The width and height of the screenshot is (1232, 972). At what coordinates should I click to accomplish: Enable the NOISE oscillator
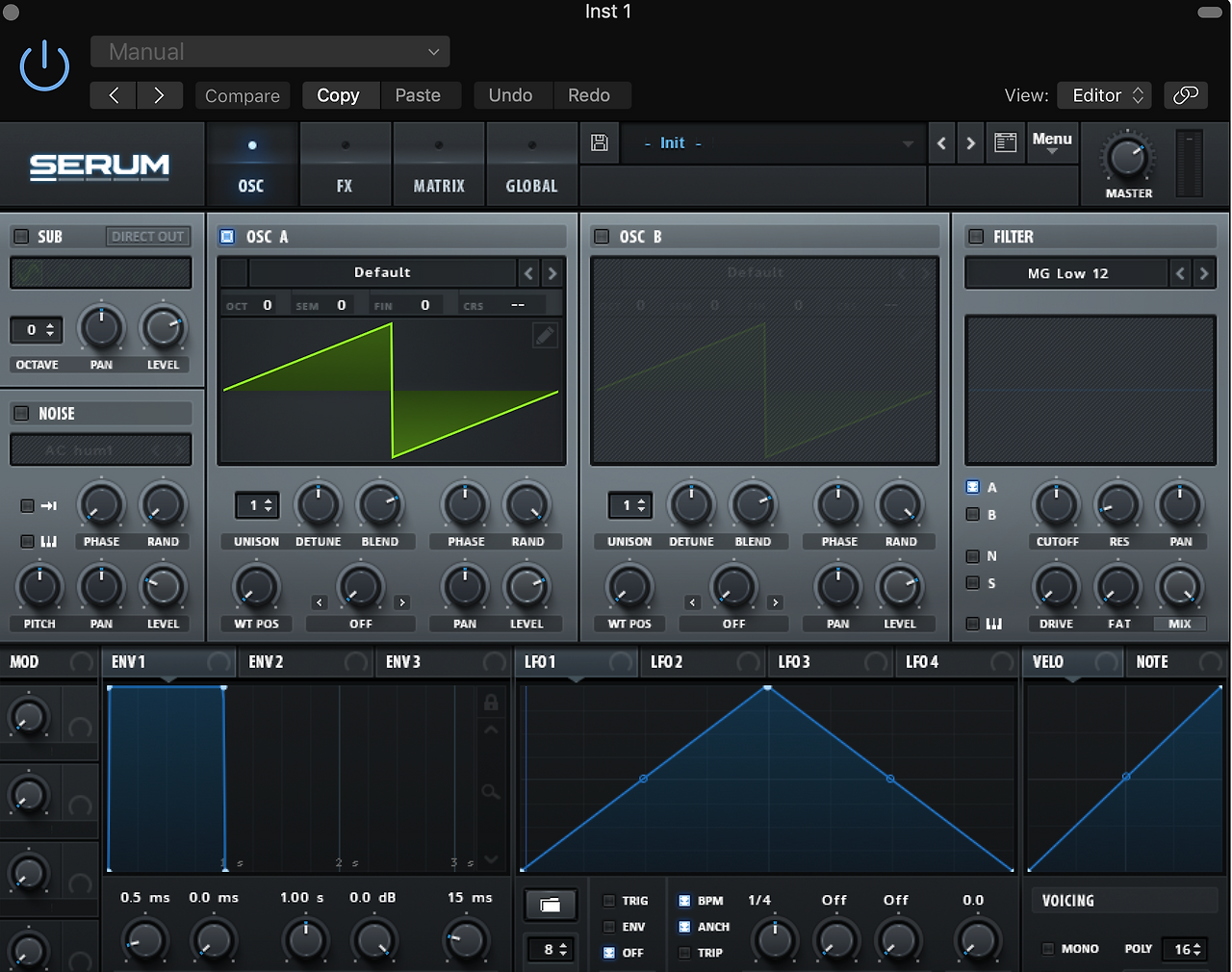[x=21, y=414]
